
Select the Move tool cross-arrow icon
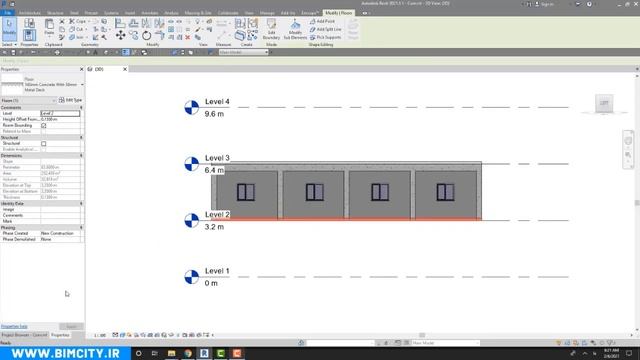click(120, 35)
